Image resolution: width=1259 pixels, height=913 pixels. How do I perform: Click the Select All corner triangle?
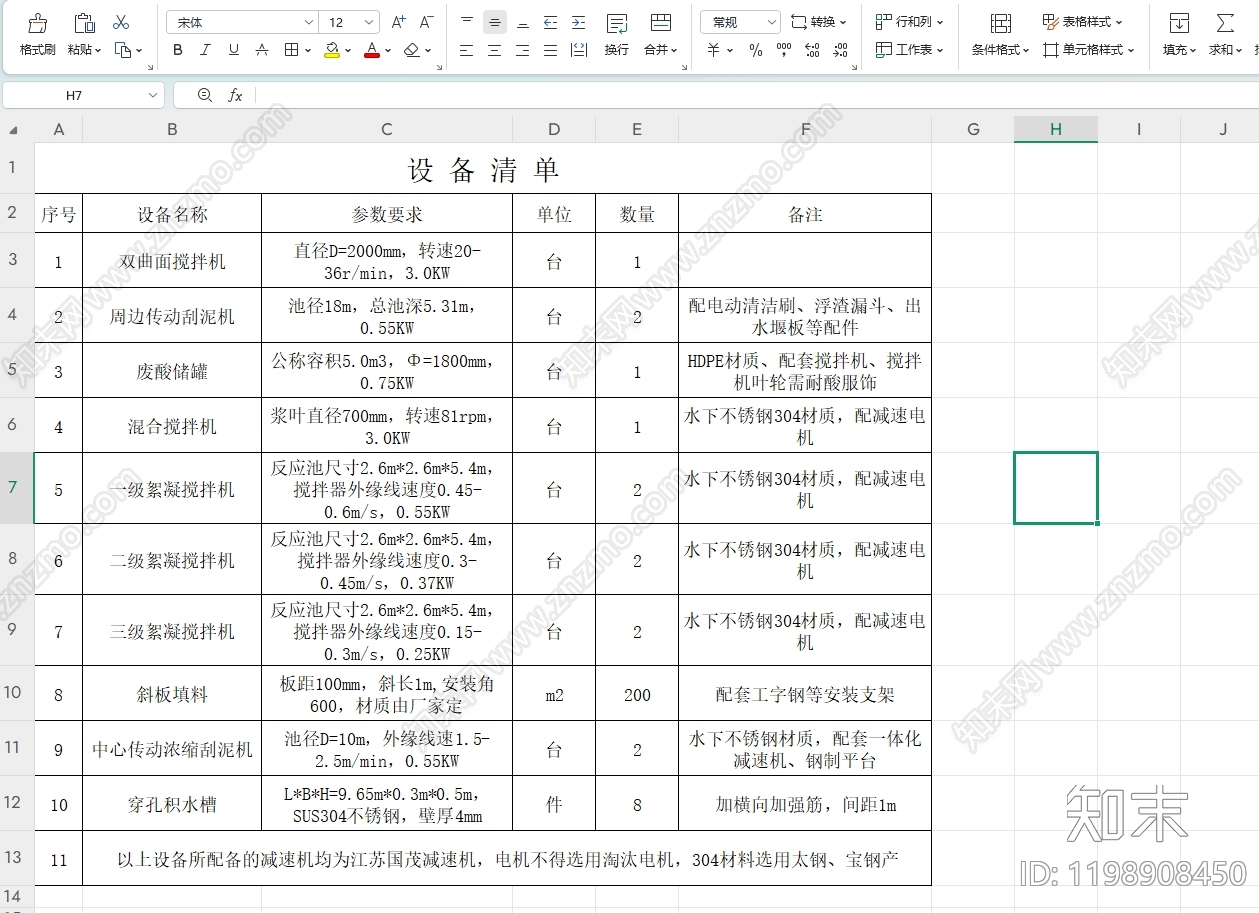click(15, 130)
